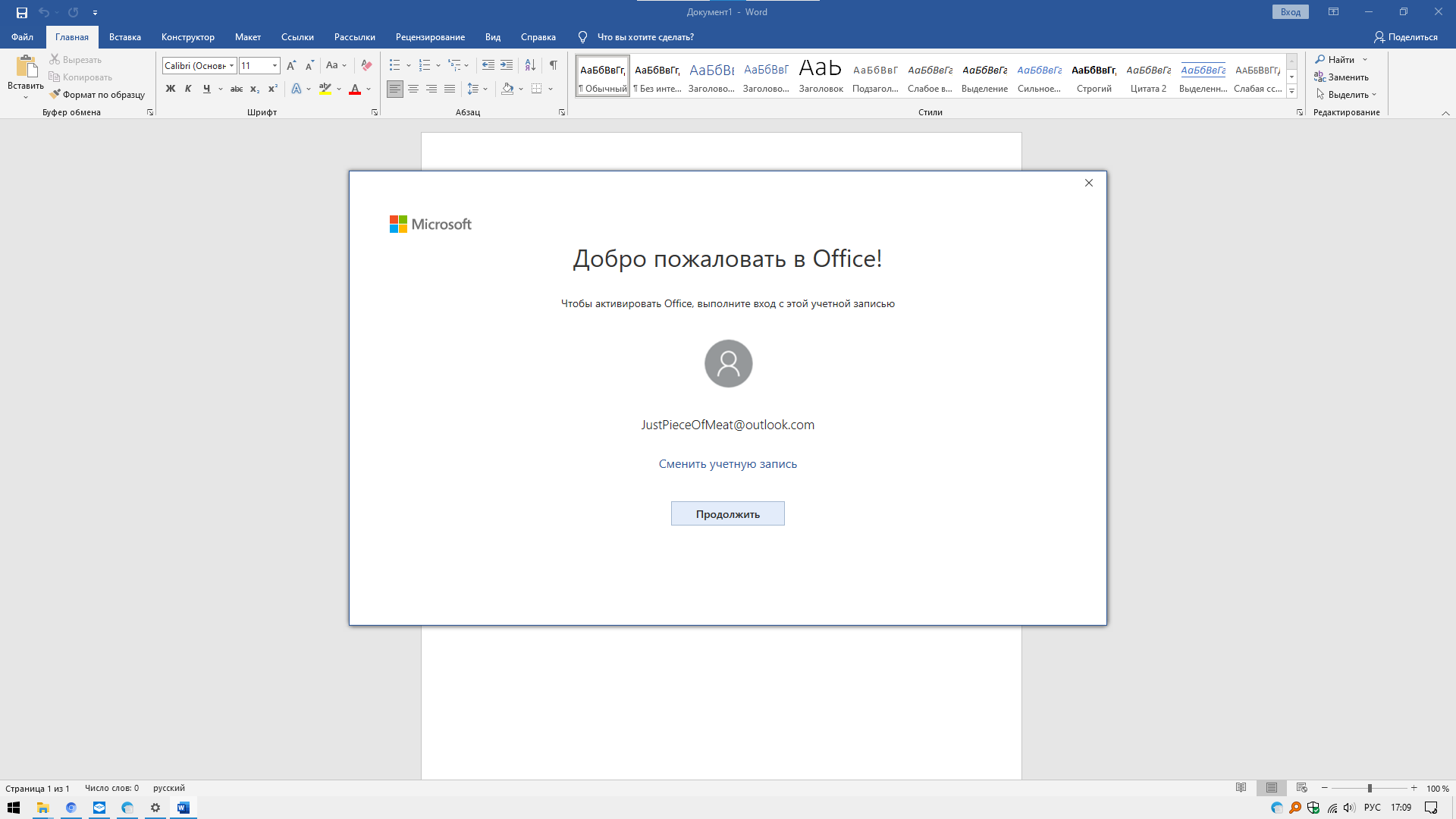Open the Select (Выделить) dropdown

point(1346,94)
